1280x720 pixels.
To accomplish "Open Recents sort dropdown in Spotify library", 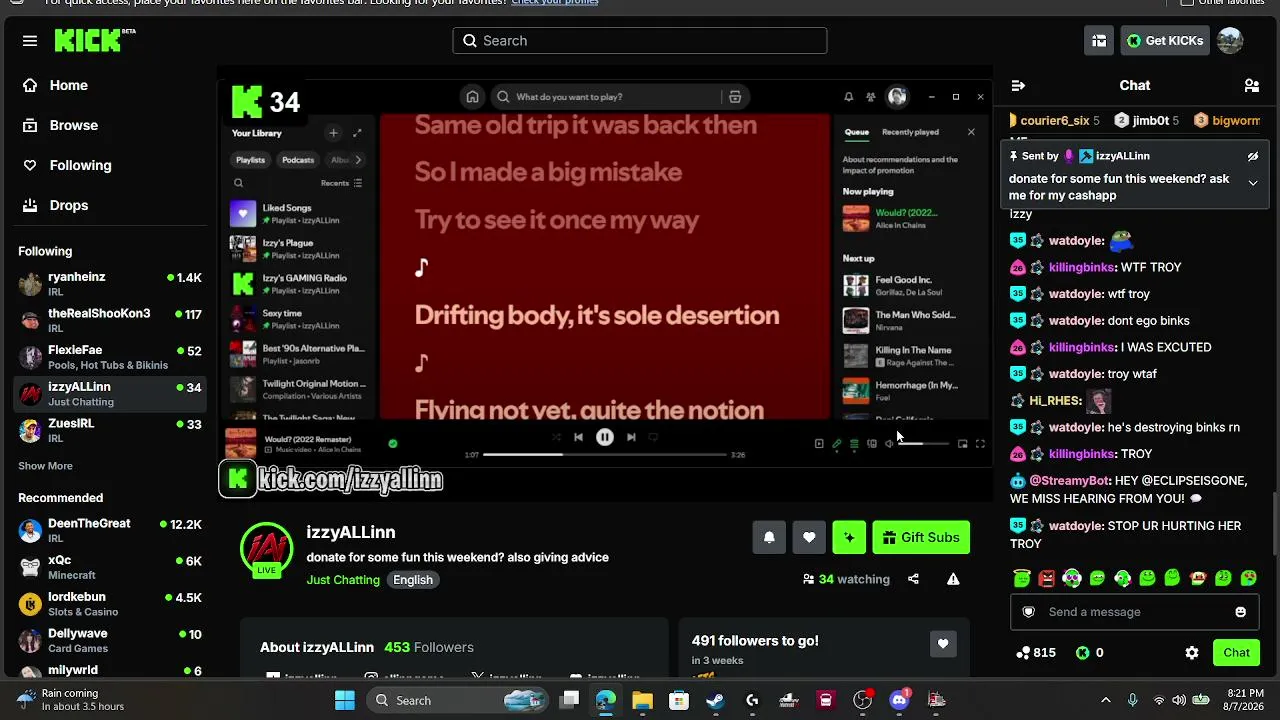I will pos(342,183).
